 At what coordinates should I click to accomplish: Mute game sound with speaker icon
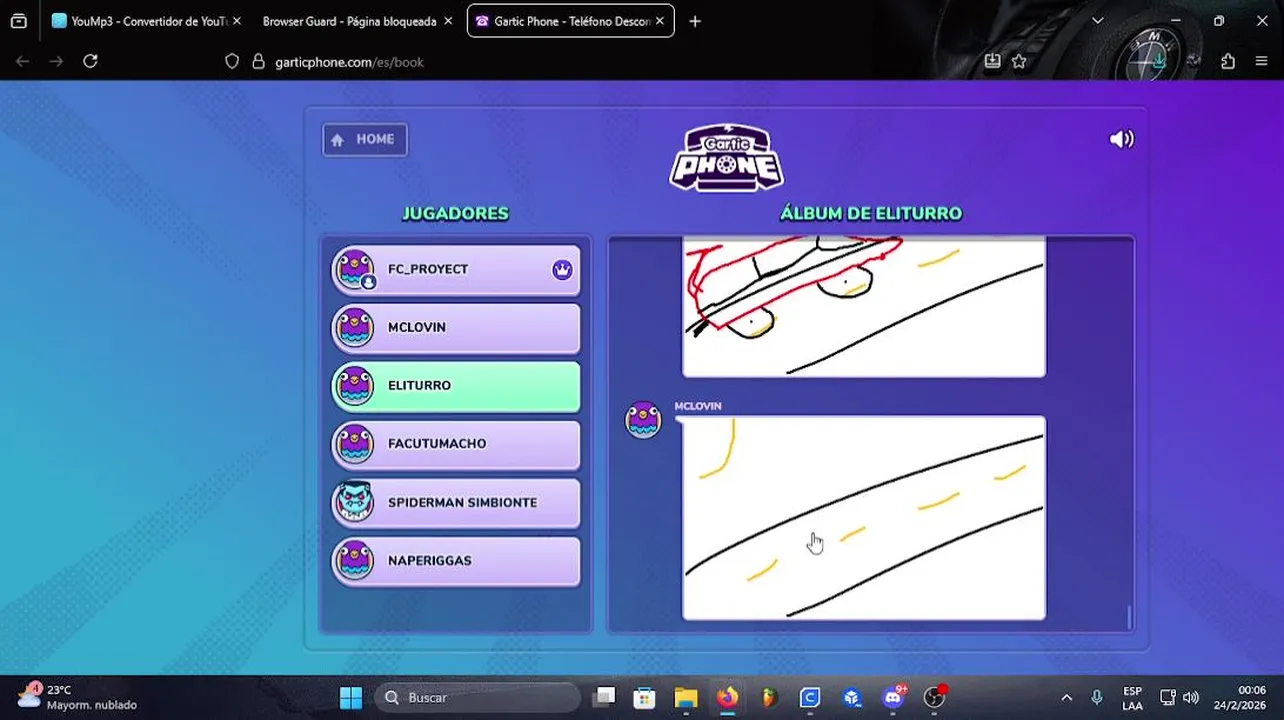[1122, 139]
